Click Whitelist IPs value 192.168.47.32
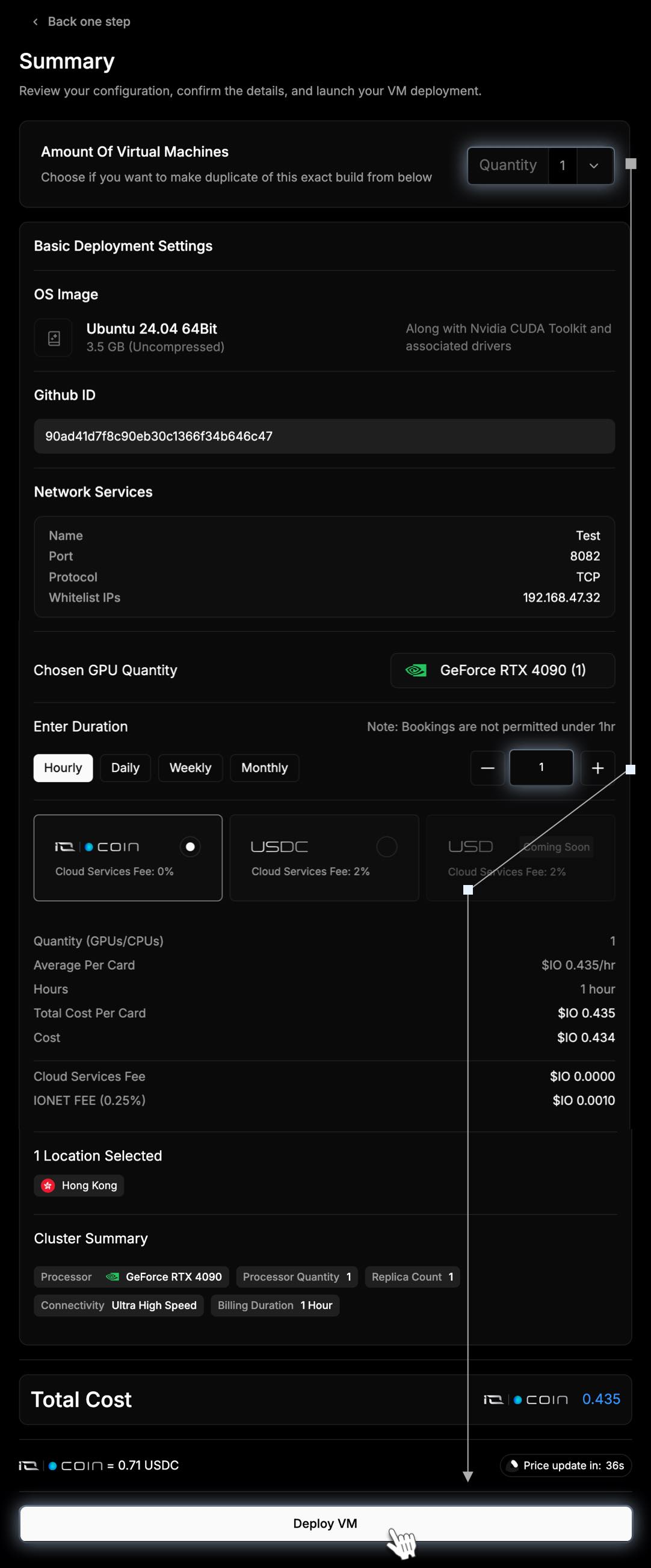 click(x=561, y=598)
